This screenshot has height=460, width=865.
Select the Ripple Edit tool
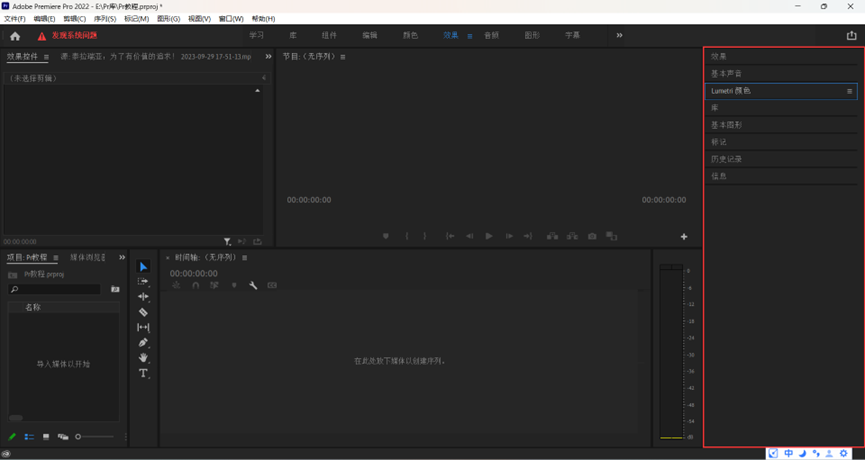click(x=143, y=297)
